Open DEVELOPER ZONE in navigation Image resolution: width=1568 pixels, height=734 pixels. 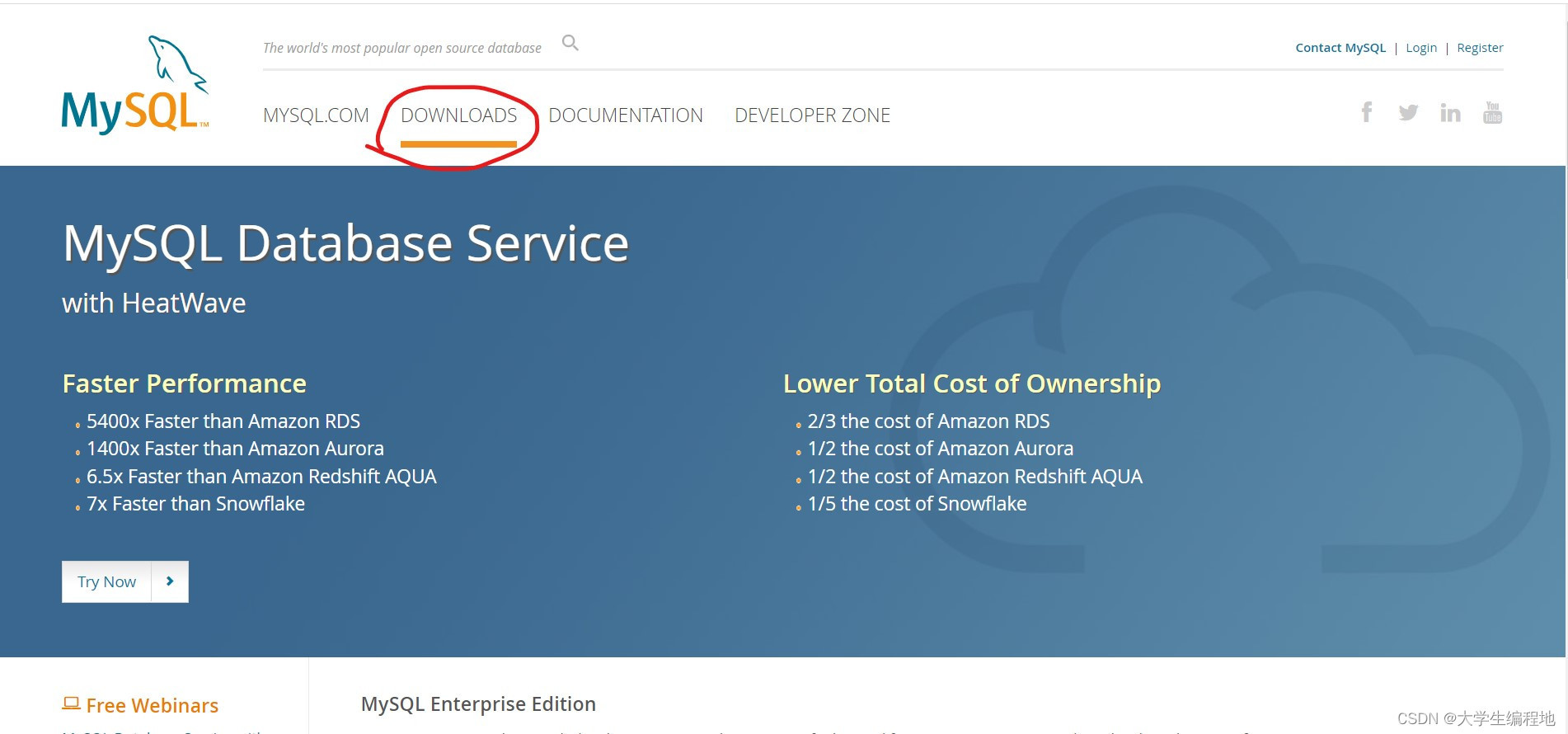(812, 115)
